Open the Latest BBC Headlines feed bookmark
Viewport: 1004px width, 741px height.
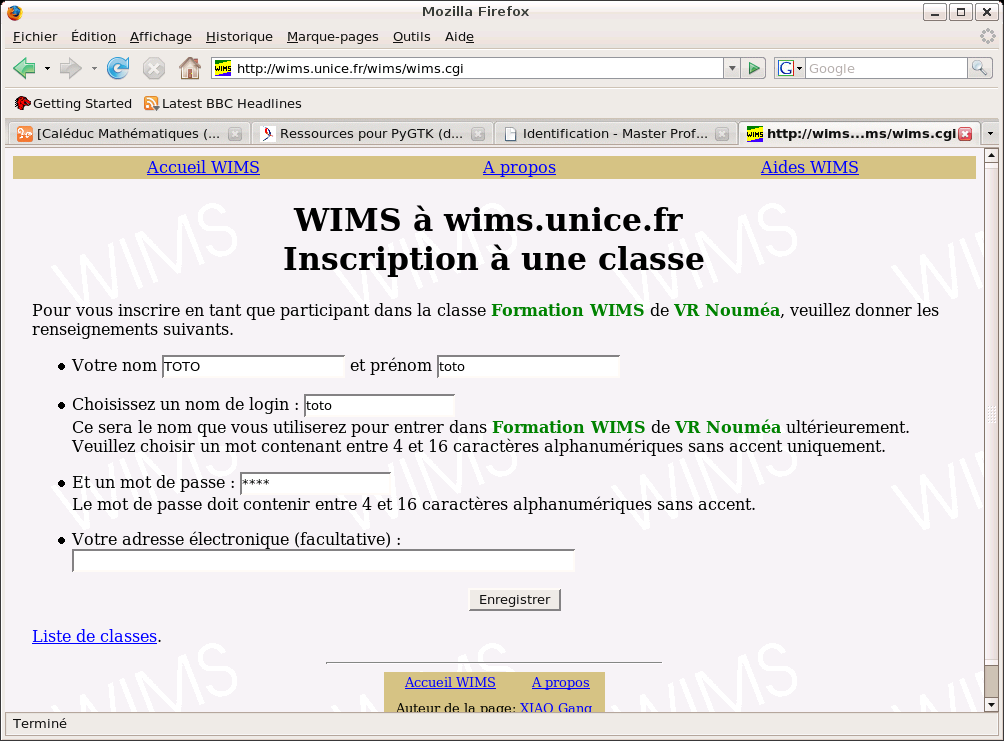click(223, 103)
